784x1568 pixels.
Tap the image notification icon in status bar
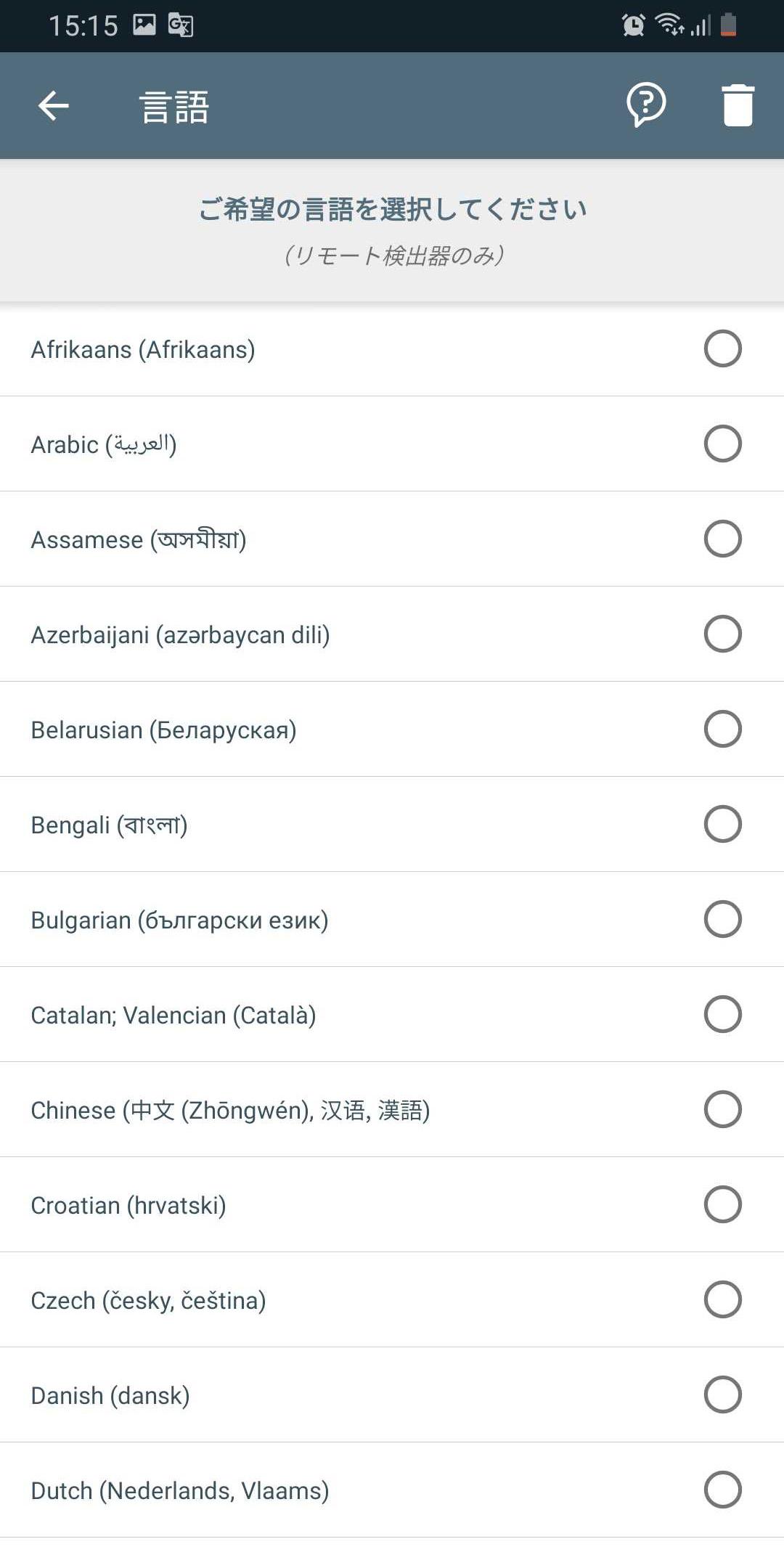pos(144,25)
